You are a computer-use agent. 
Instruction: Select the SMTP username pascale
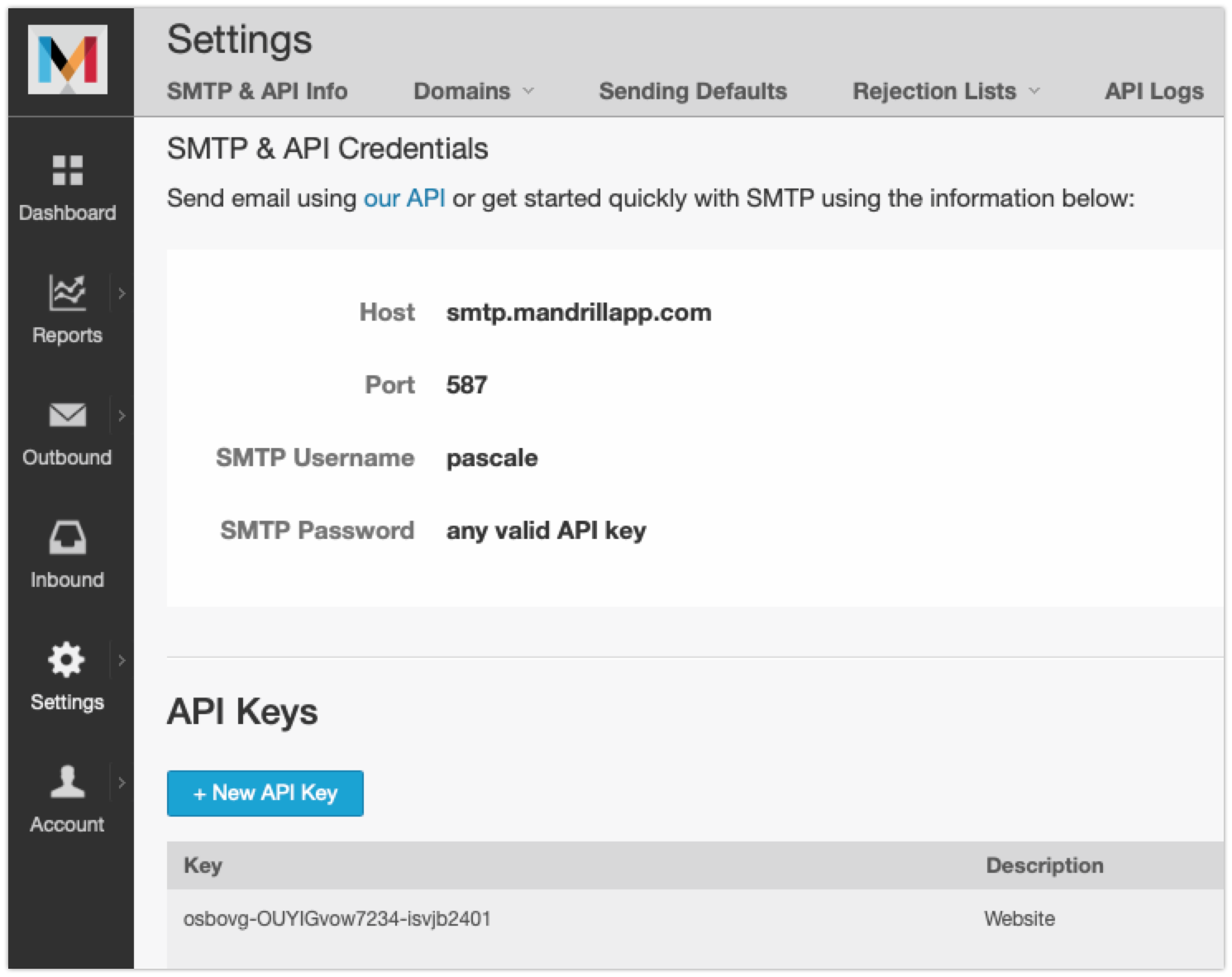[x=492, y=458]
